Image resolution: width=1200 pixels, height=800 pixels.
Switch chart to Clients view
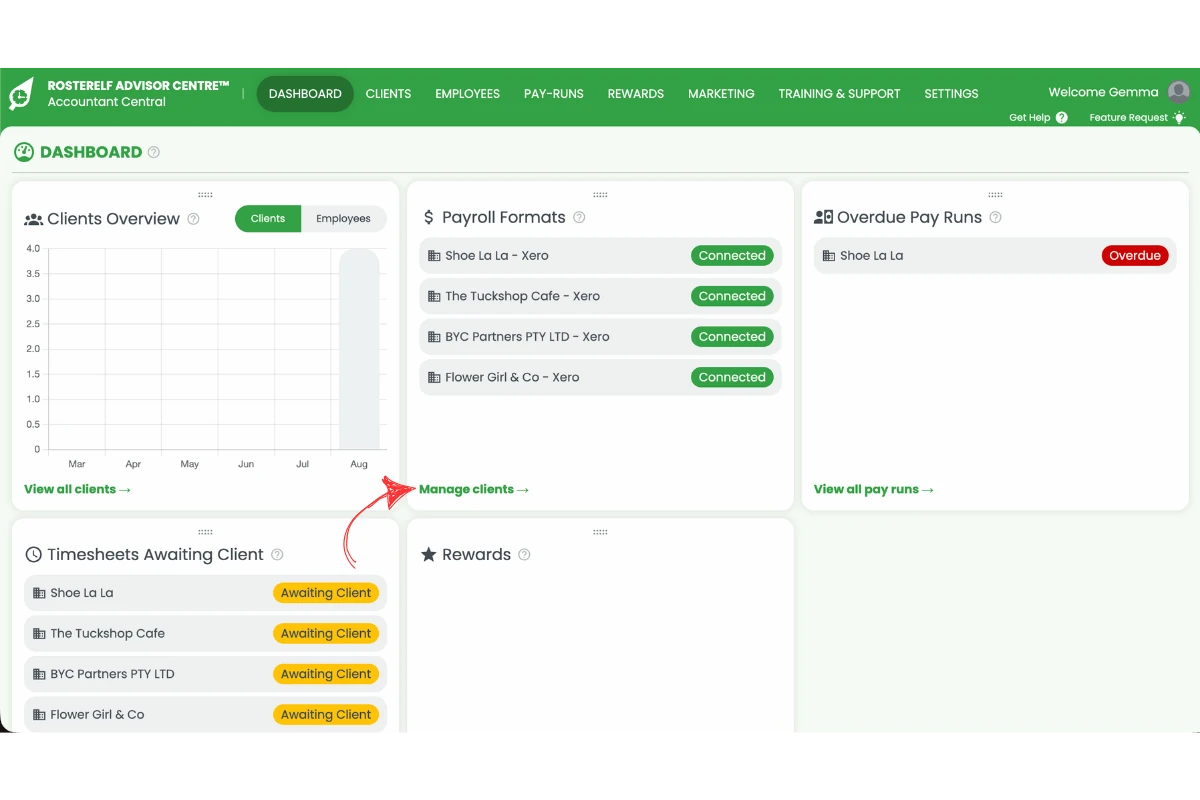268,219
